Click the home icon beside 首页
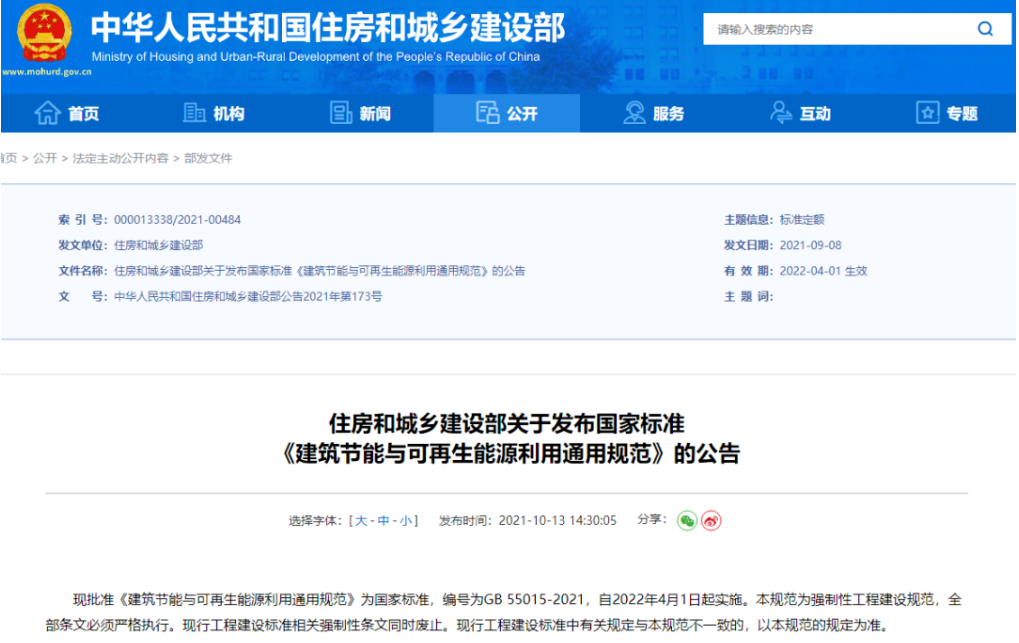The width and height of the screenshot is (1019, 643). (x=47, y=113)
